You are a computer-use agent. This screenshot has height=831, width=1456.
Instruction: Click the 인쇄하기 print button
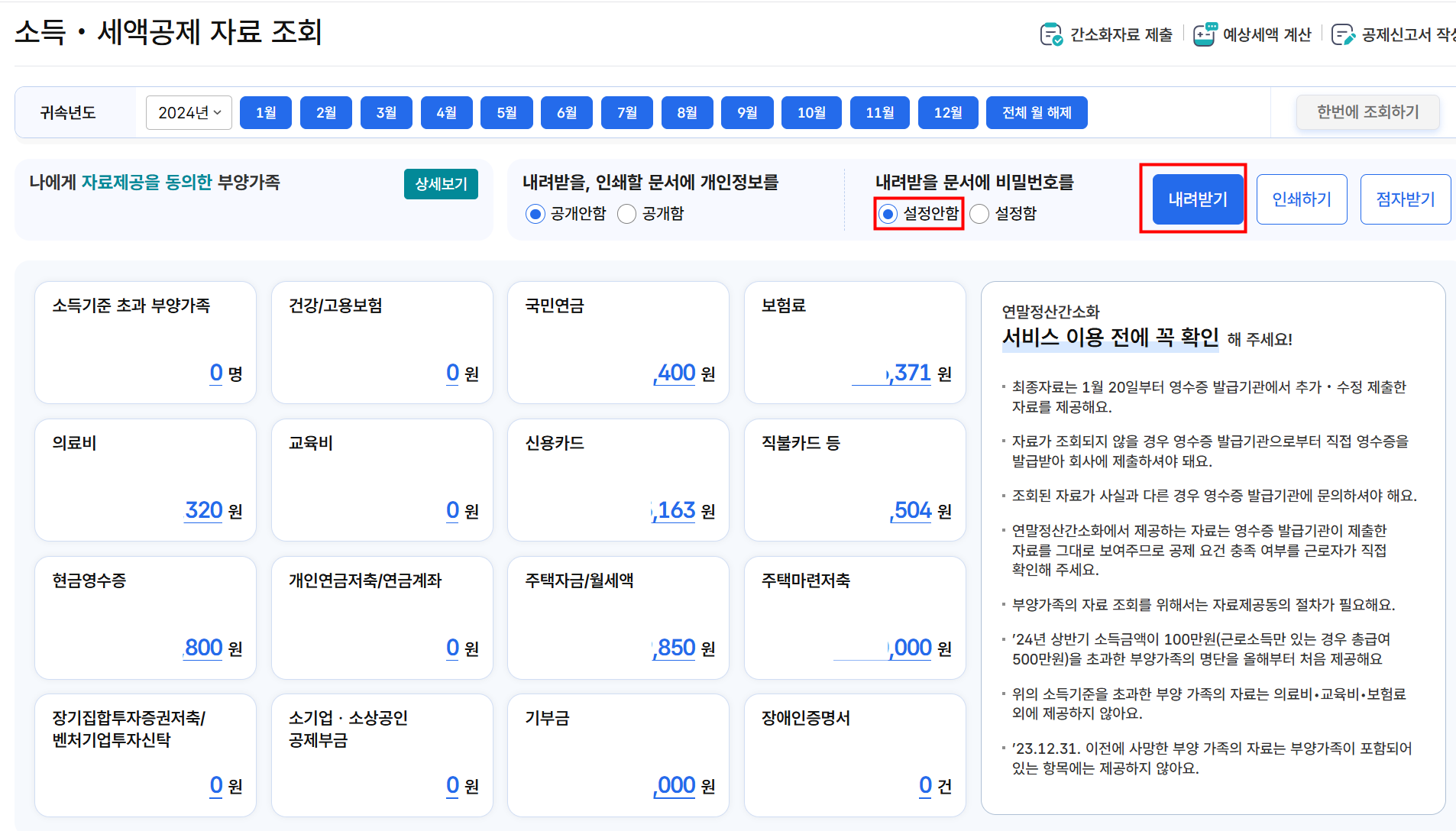tap(1302, 199)
